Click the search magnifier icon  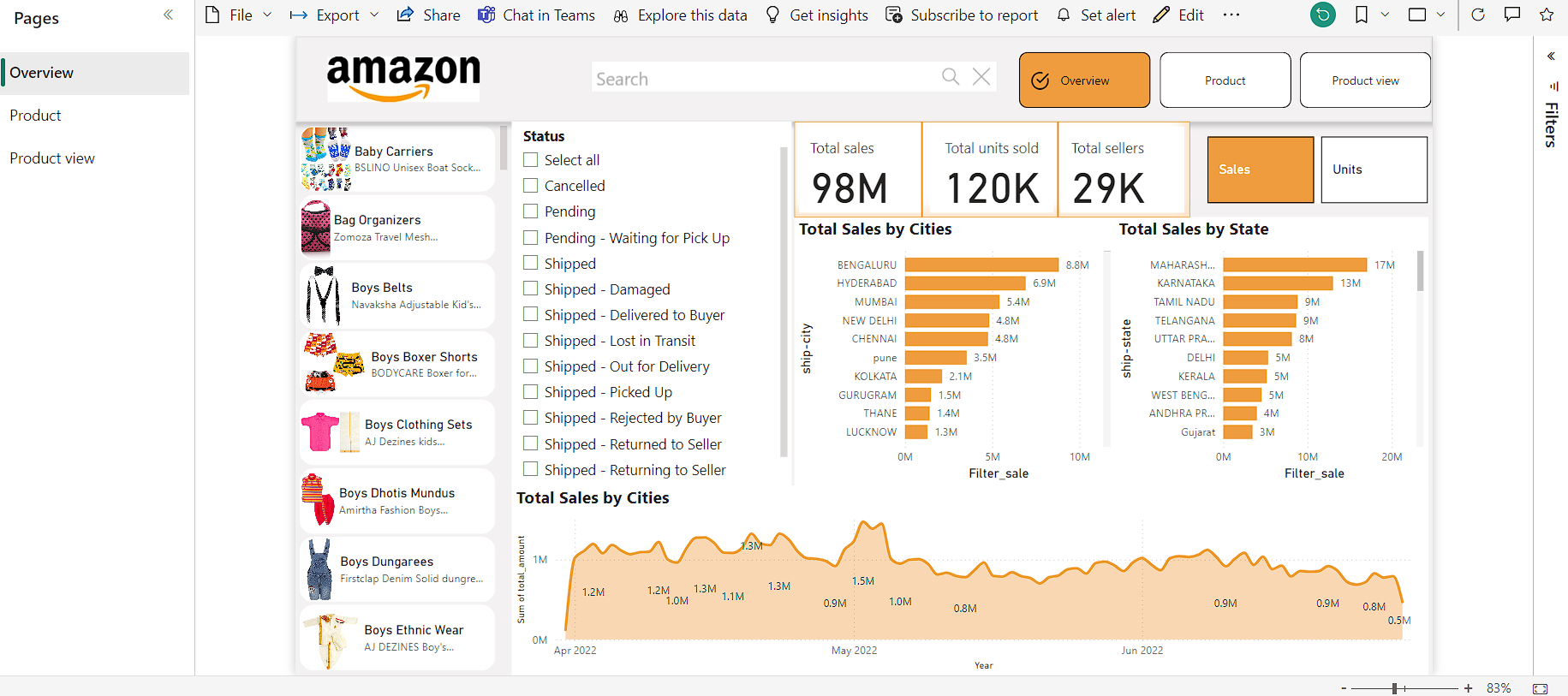coord(951,76)
